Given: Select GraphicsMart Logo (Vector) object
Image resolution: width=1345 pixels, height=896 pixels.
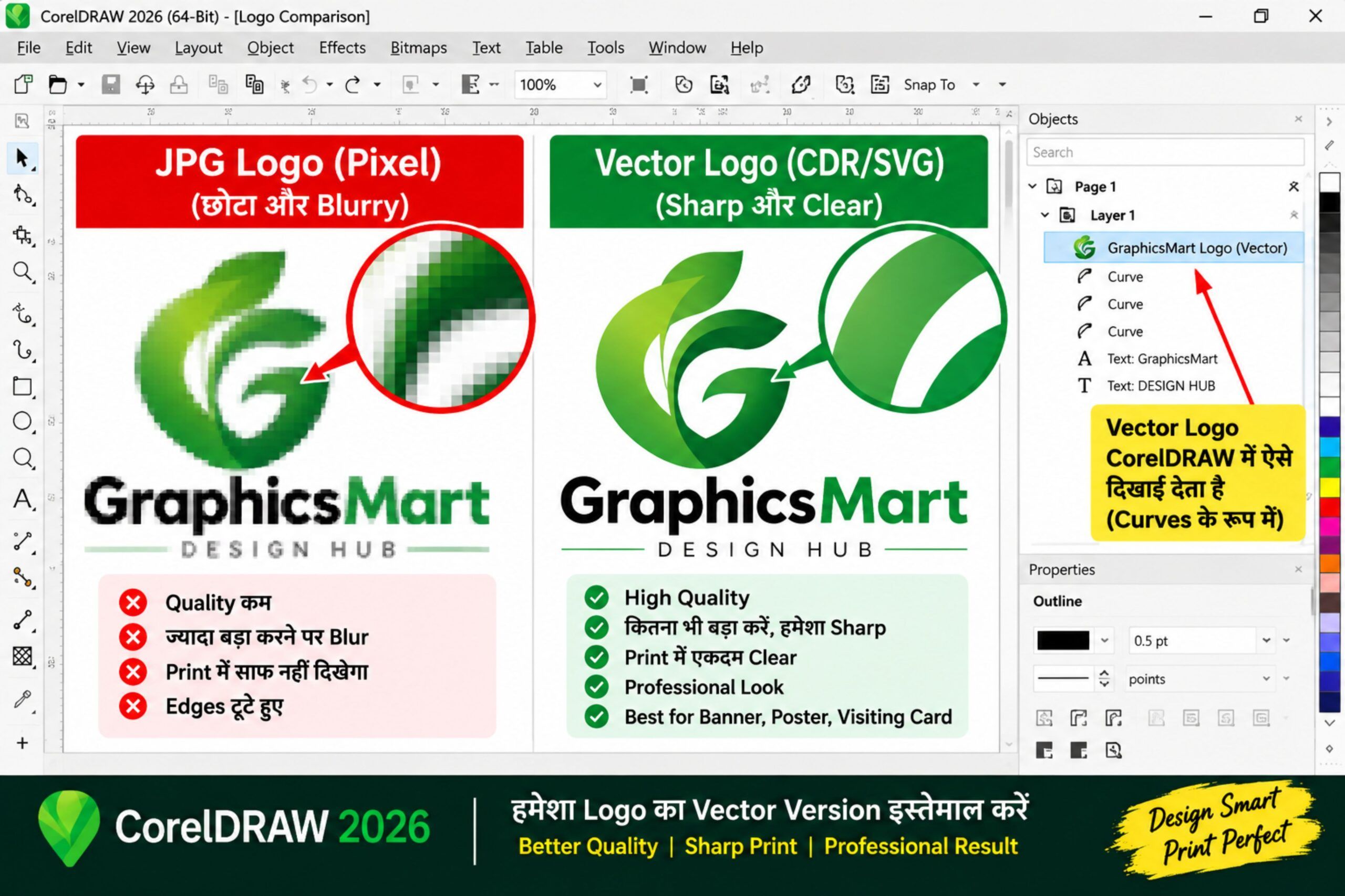Looking at the screenshot, I should tap(1174, 247).
